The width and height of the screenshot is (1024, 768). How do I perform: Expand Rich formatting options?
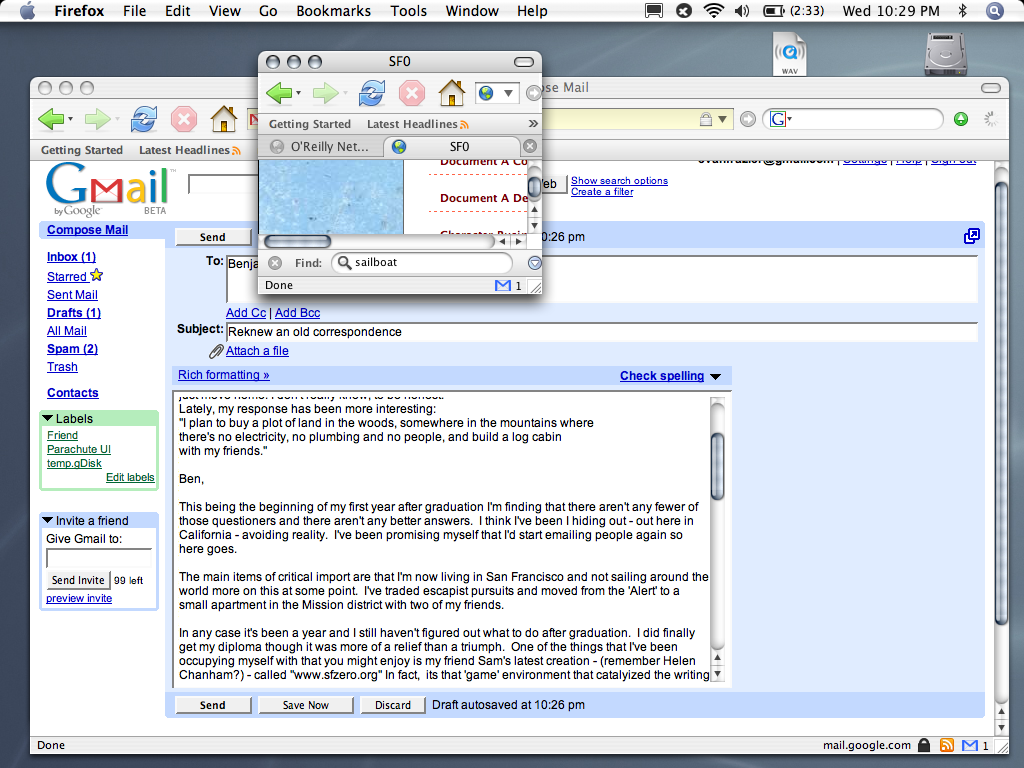click(x=223, y=375)
